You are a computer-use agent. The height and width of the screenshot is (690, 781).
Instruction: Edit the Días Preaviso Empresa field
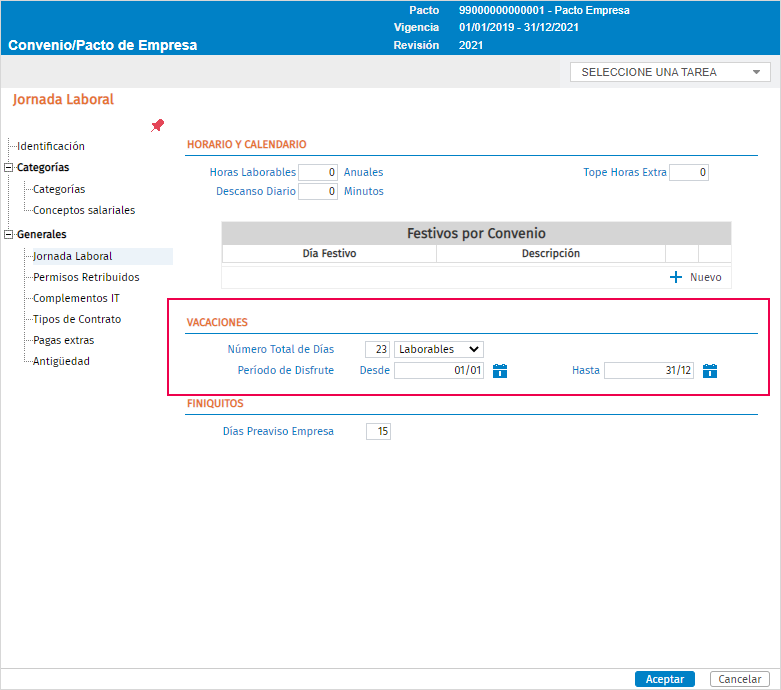click(379, 431)
